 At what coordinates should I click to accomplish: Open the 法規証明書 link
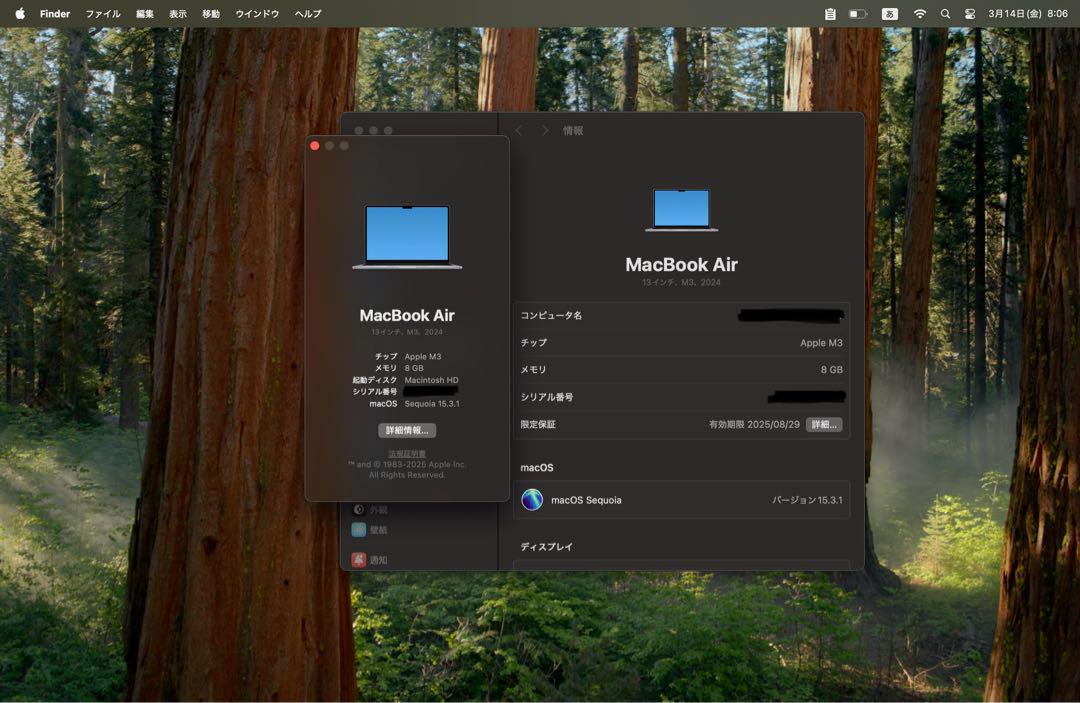(407, 454)
